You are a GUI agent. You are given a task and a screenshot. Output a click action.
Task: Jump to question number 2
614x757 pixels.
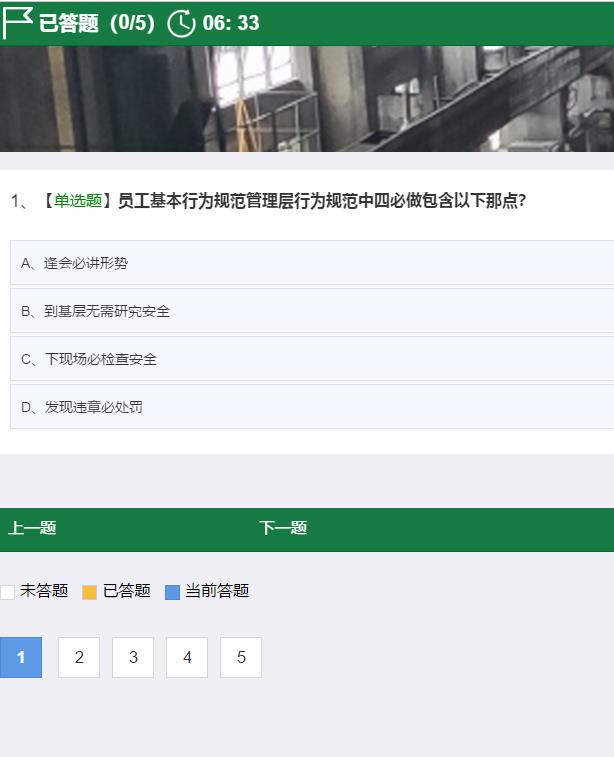coord(79,657)
